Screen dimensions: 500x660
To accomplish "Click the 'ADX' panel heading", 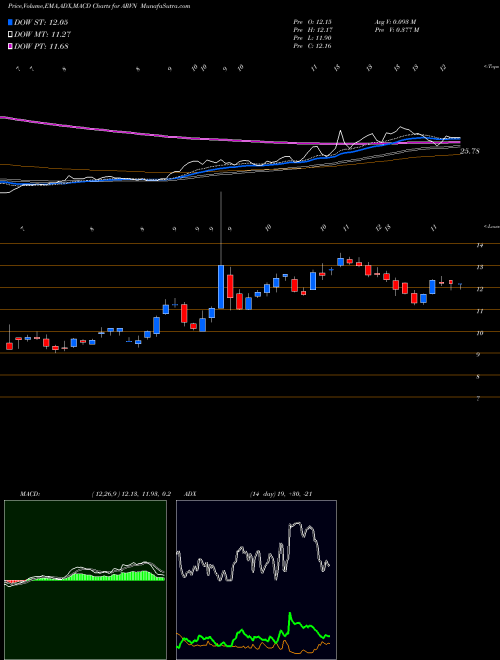I will pos(191,494).
